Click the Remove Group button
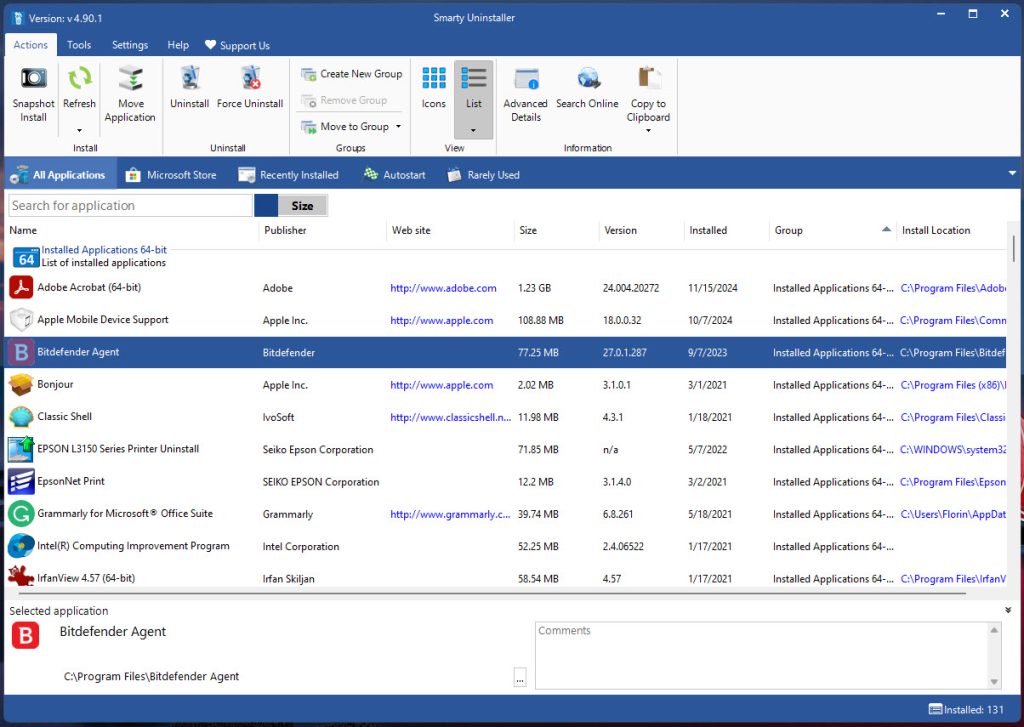The width and height of the screenshot is (1024, 727). coord(344,100)
